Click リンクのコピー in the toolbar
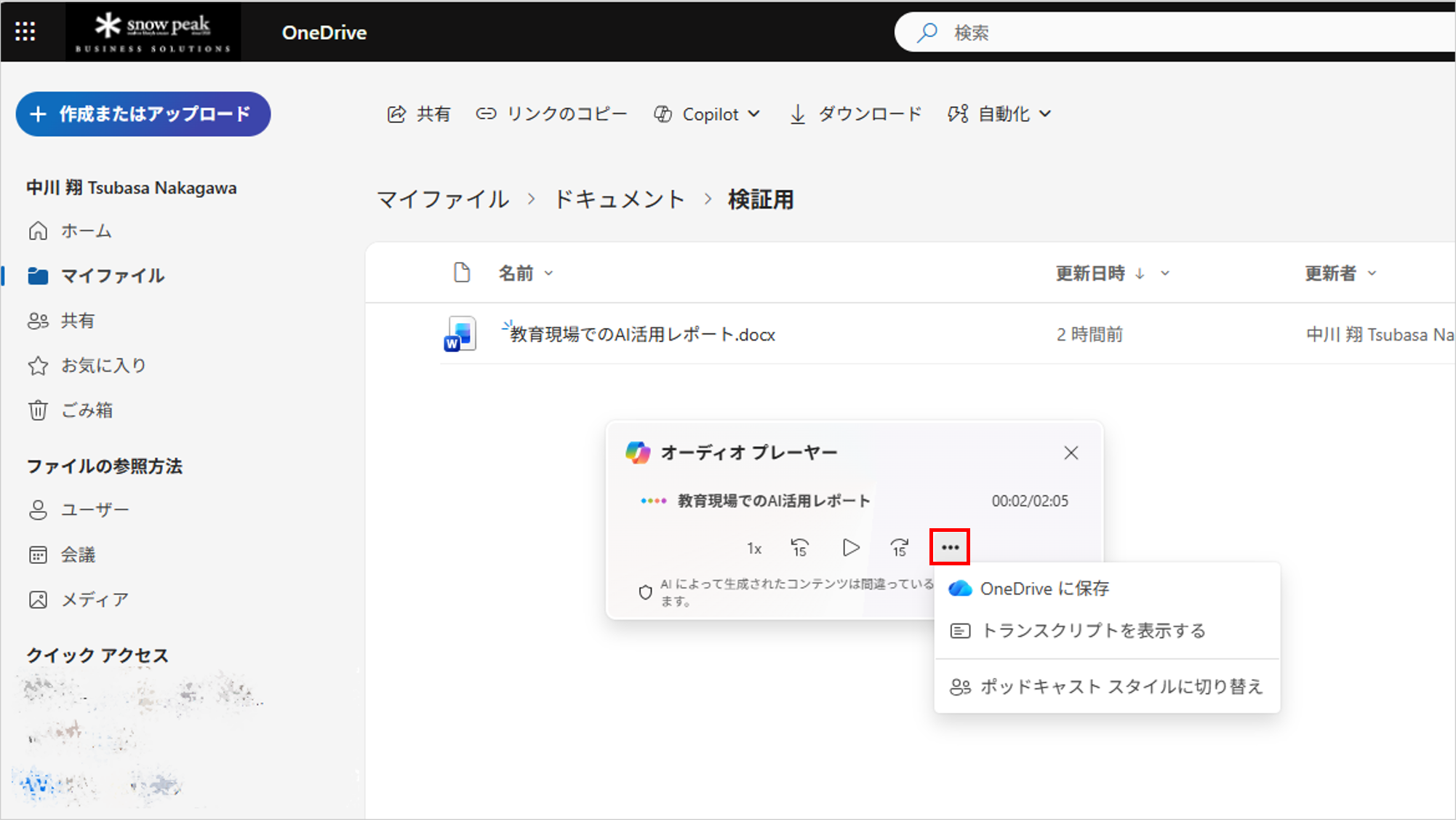Image resolution: width=1456 pixels, height=820 pixels. coord(551,114)
